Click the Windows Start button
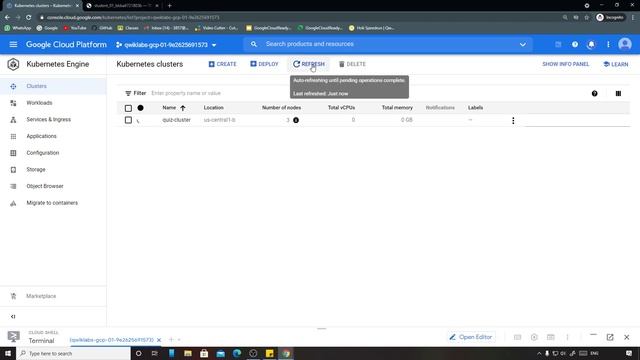This screenshot has height=360, width=640. click(8, 353)
